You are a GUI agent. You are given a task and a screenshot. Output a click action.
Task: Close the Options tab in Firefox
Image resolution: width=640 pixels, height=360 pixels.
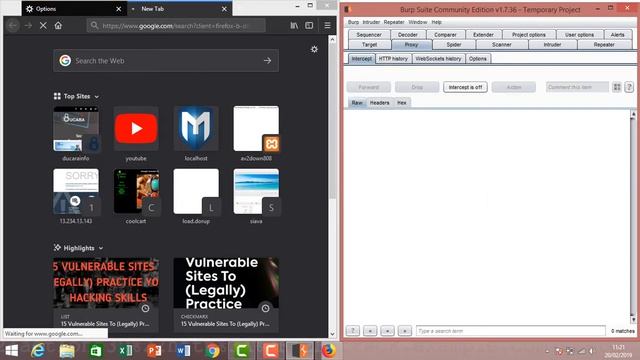tap(118, 9)
